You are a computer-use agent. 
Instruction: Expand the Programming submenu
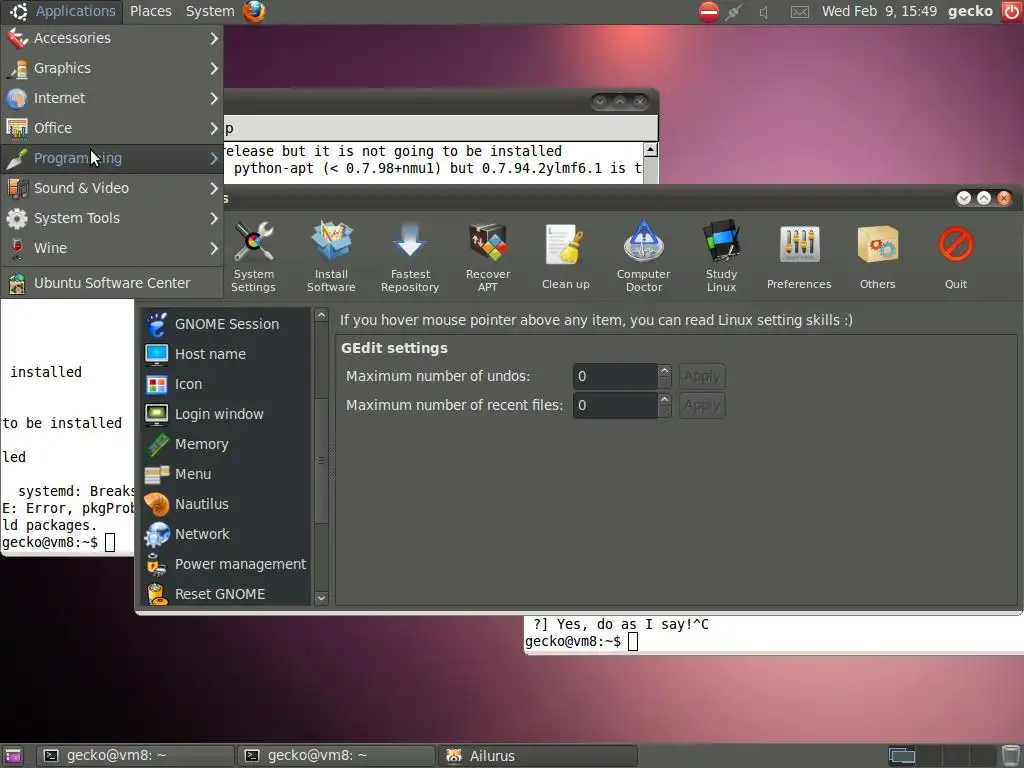click(x=112, y=158)
